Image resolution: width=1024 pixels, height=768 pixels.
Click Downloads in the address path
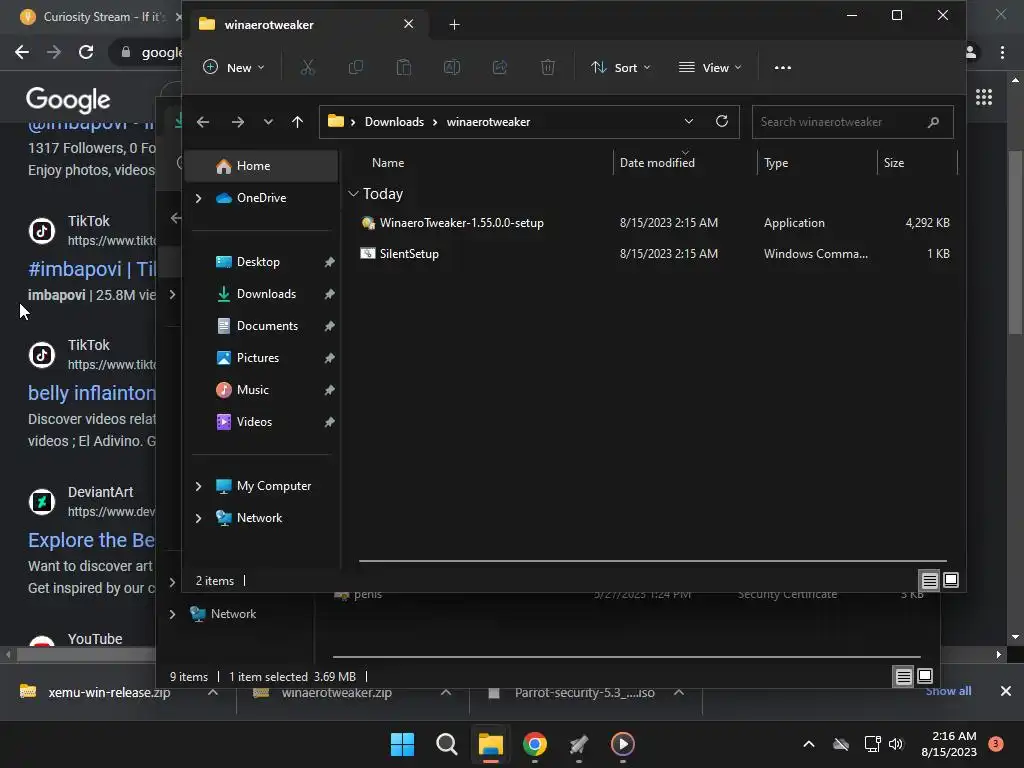394,121
